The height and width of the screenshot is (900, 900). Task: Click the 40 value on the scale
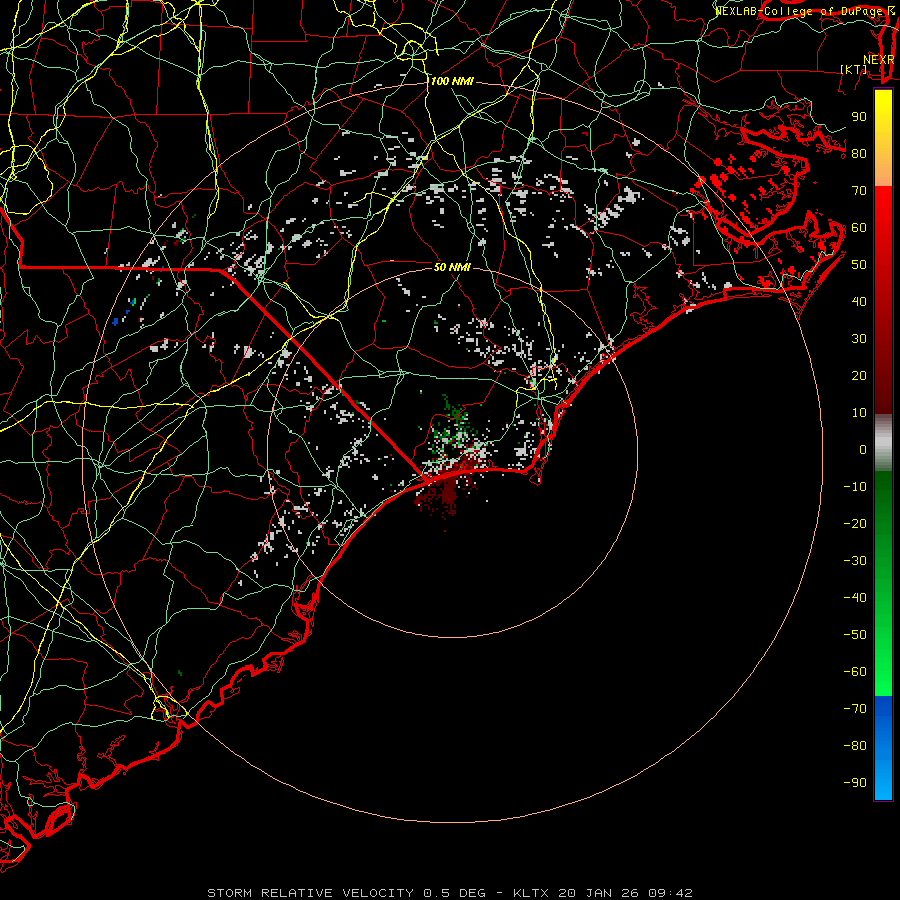click(x=859, y=302)
